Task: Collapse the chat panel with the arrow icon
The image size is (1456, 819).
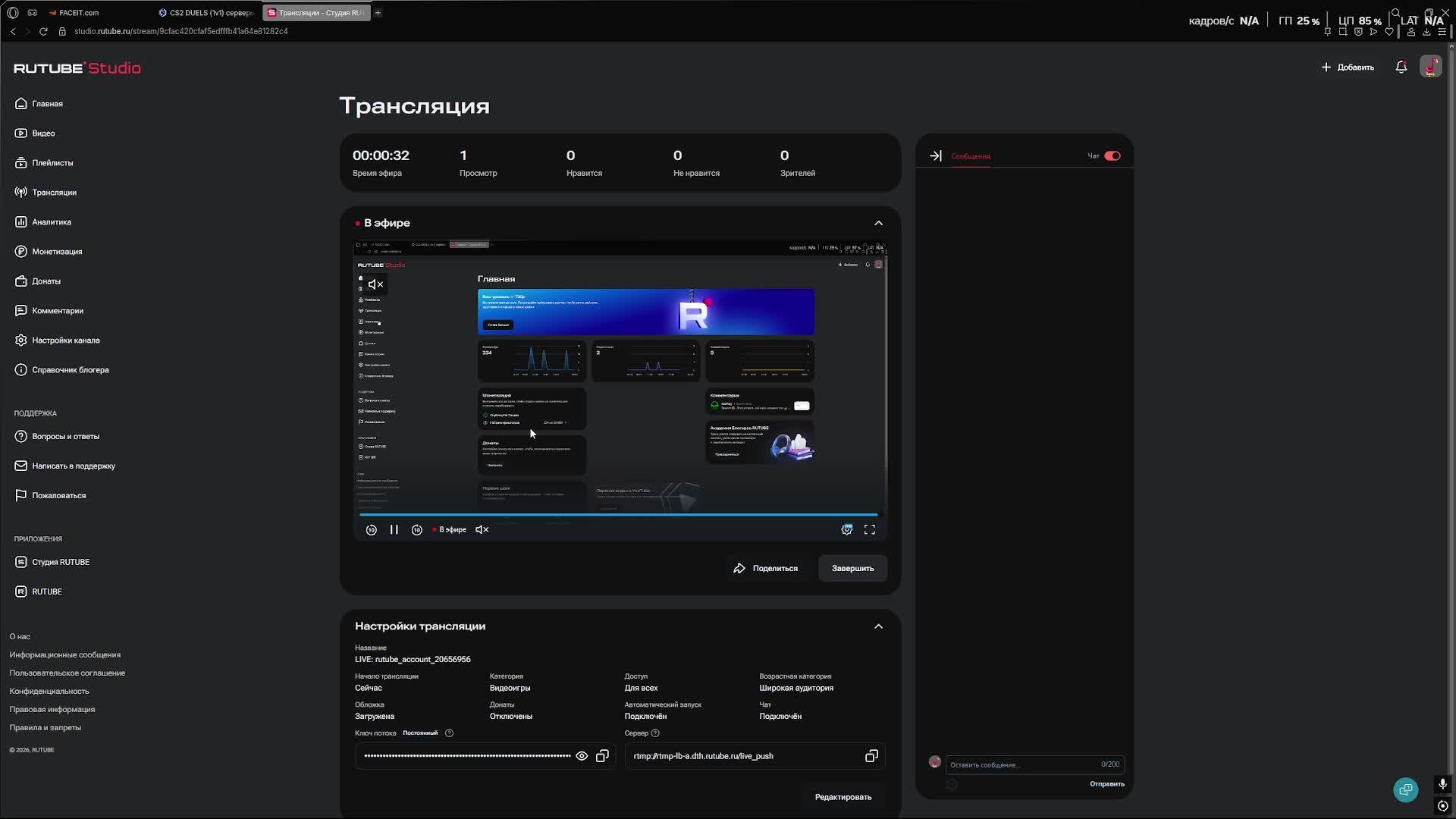Action: 936,155
